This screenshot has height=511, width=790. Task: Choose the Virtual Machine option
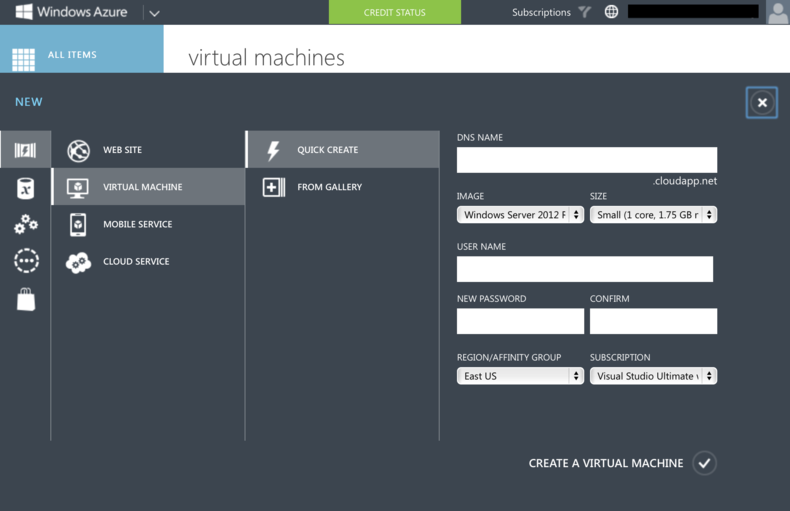pyautogui.click(x=148, y=186)
